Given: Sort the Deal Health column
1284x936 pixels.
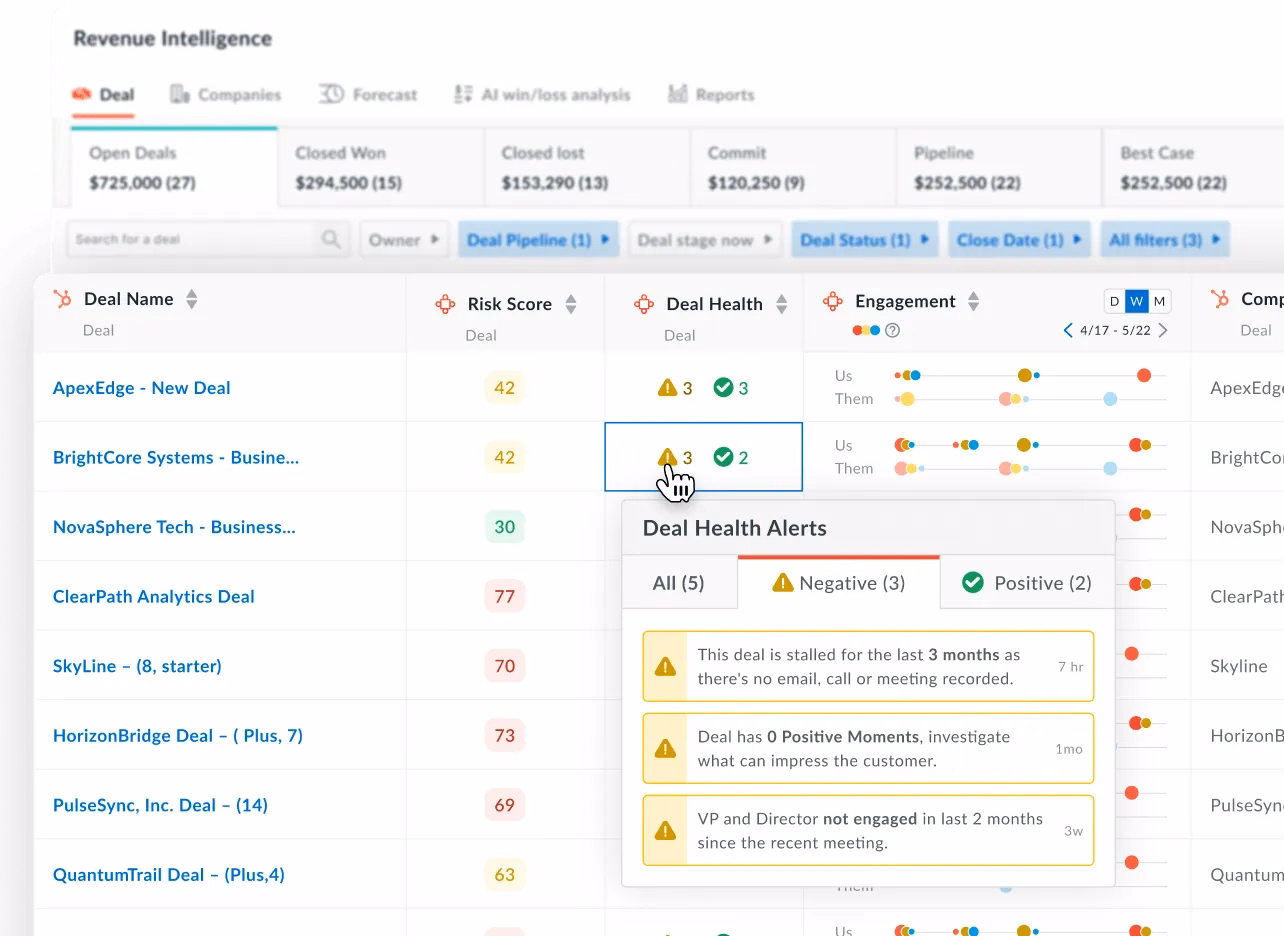Looking at the screenshot, I should (782, 304).
